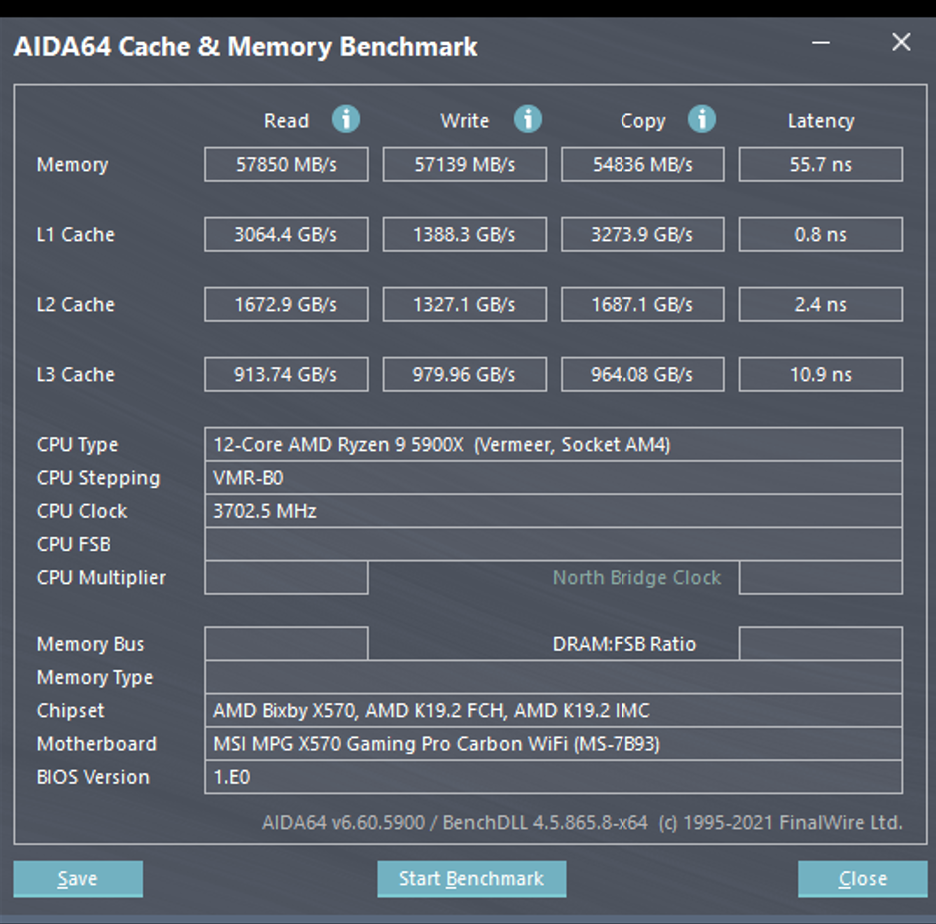Select L2 Cache Latency 2.4 ns

tap(821, 304)
